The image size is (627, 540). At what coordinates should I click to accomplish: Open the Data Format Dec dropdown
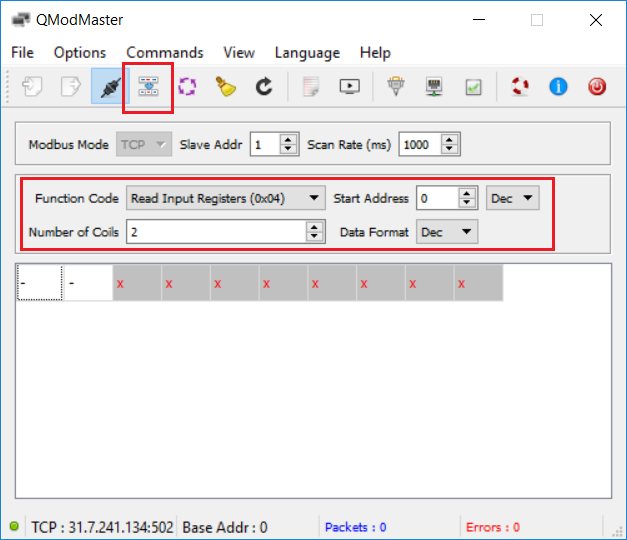pos(447,232)
